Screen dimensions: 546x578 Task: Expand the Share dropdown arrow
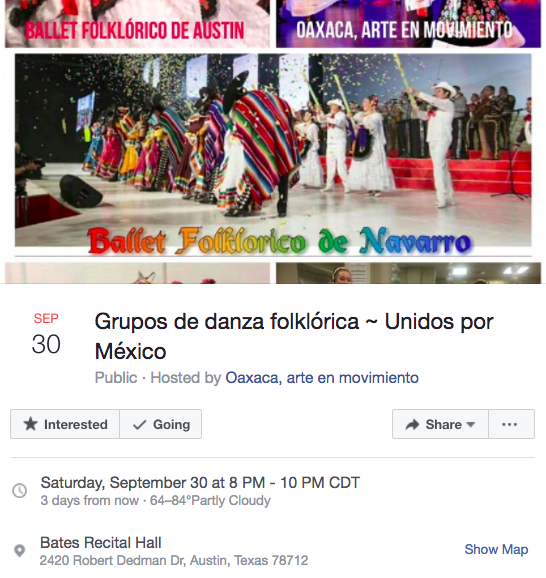[470, 424]
